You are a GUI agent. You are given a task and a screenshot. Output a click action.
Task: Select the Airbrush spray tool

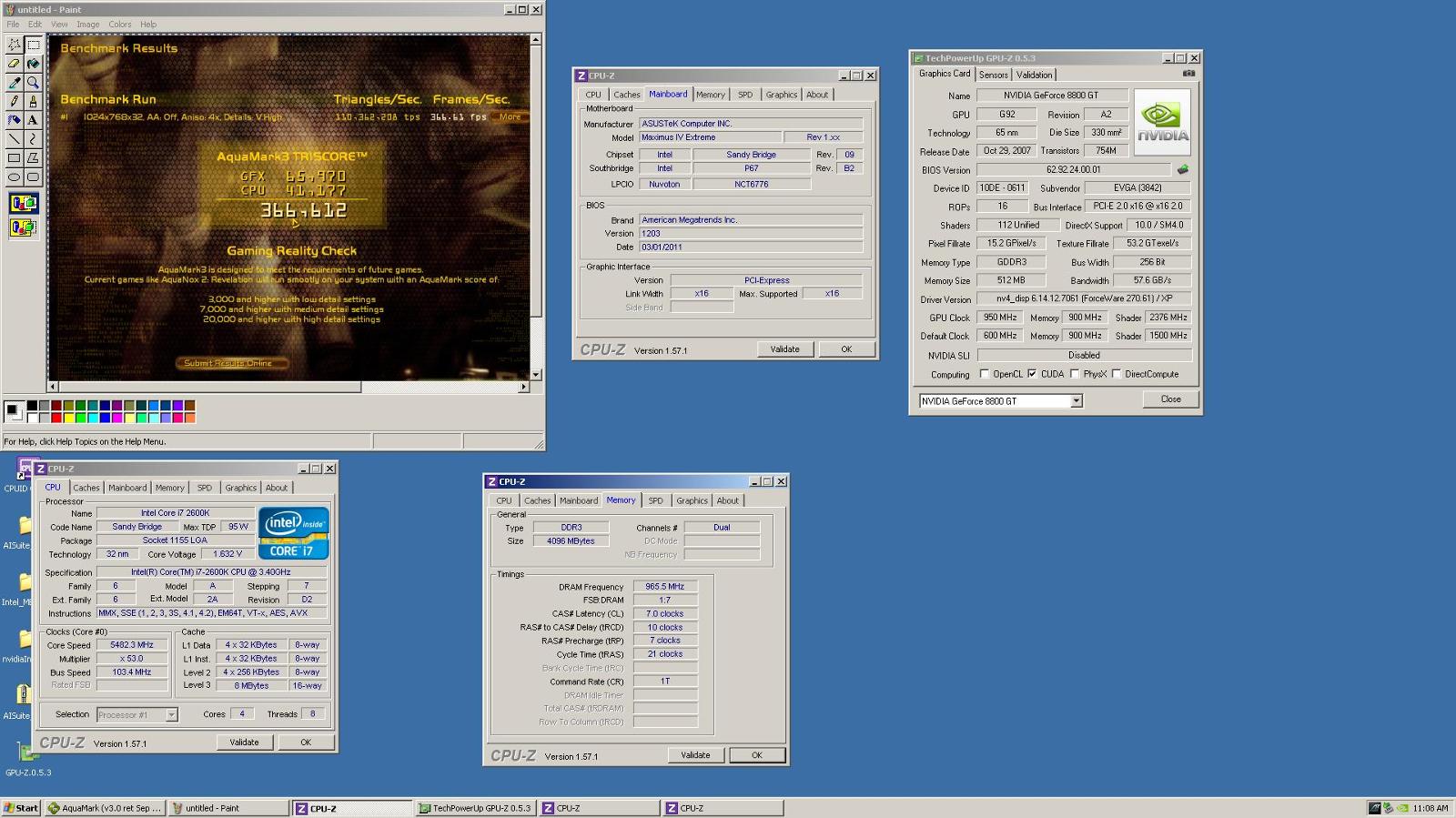tap(14, 120)
